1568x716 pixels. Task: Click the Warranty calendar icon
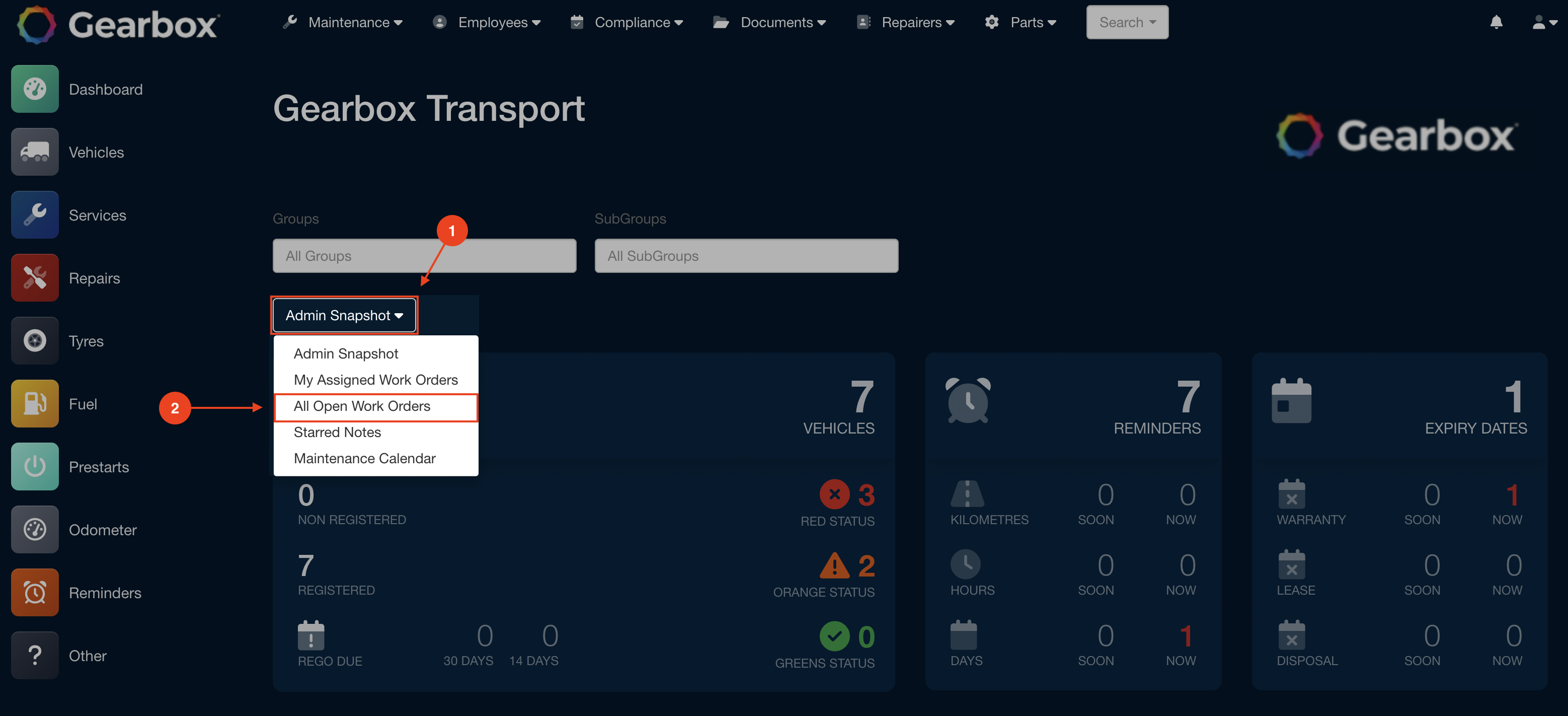pos(1292,494)
